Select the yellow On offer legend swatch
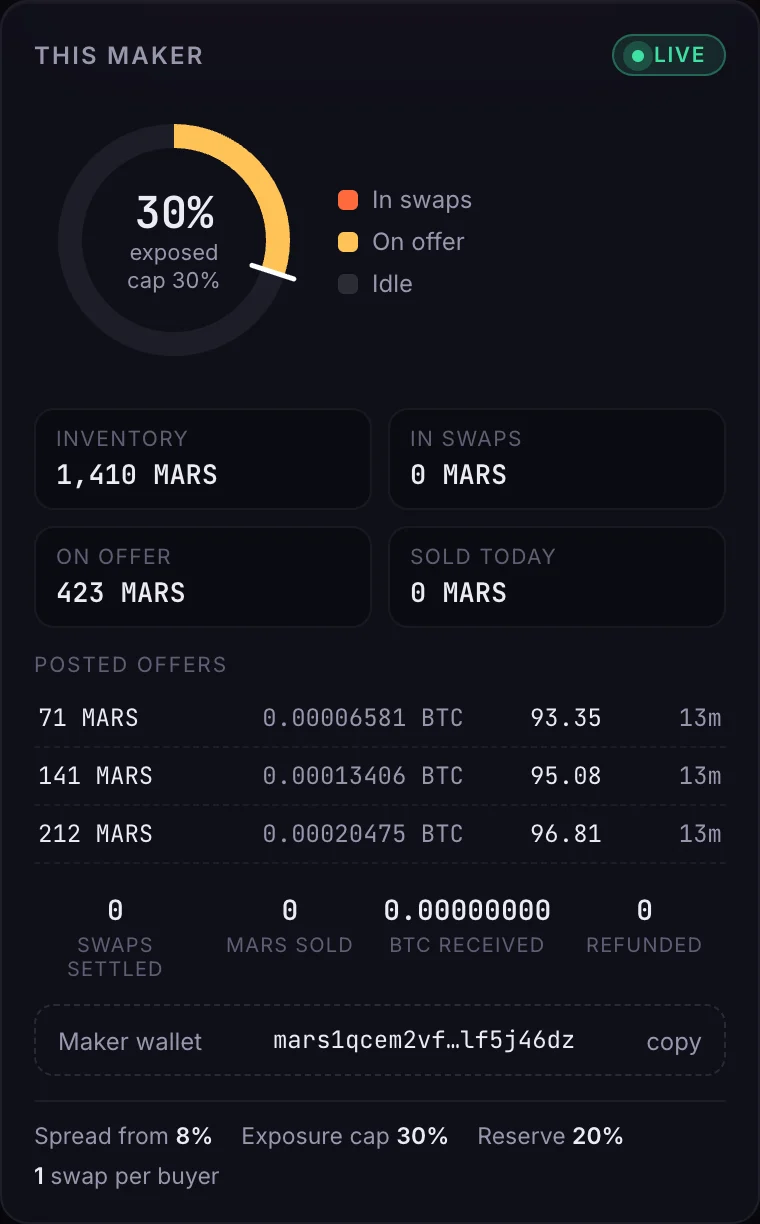760x1224 pixels. 348,242
